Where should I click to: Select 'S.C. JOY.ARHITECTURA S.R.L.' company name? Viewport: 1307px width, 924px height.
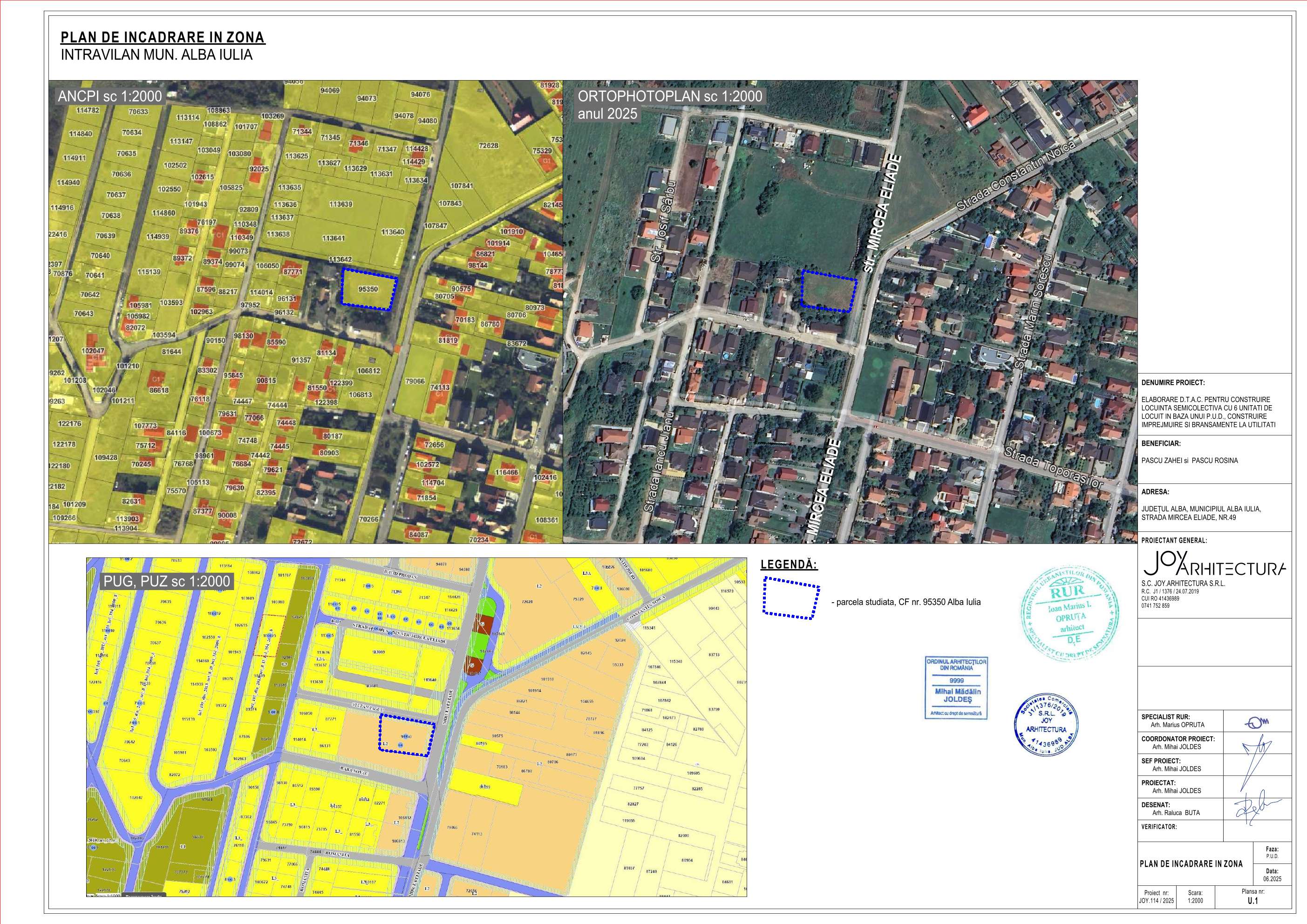1184,584
